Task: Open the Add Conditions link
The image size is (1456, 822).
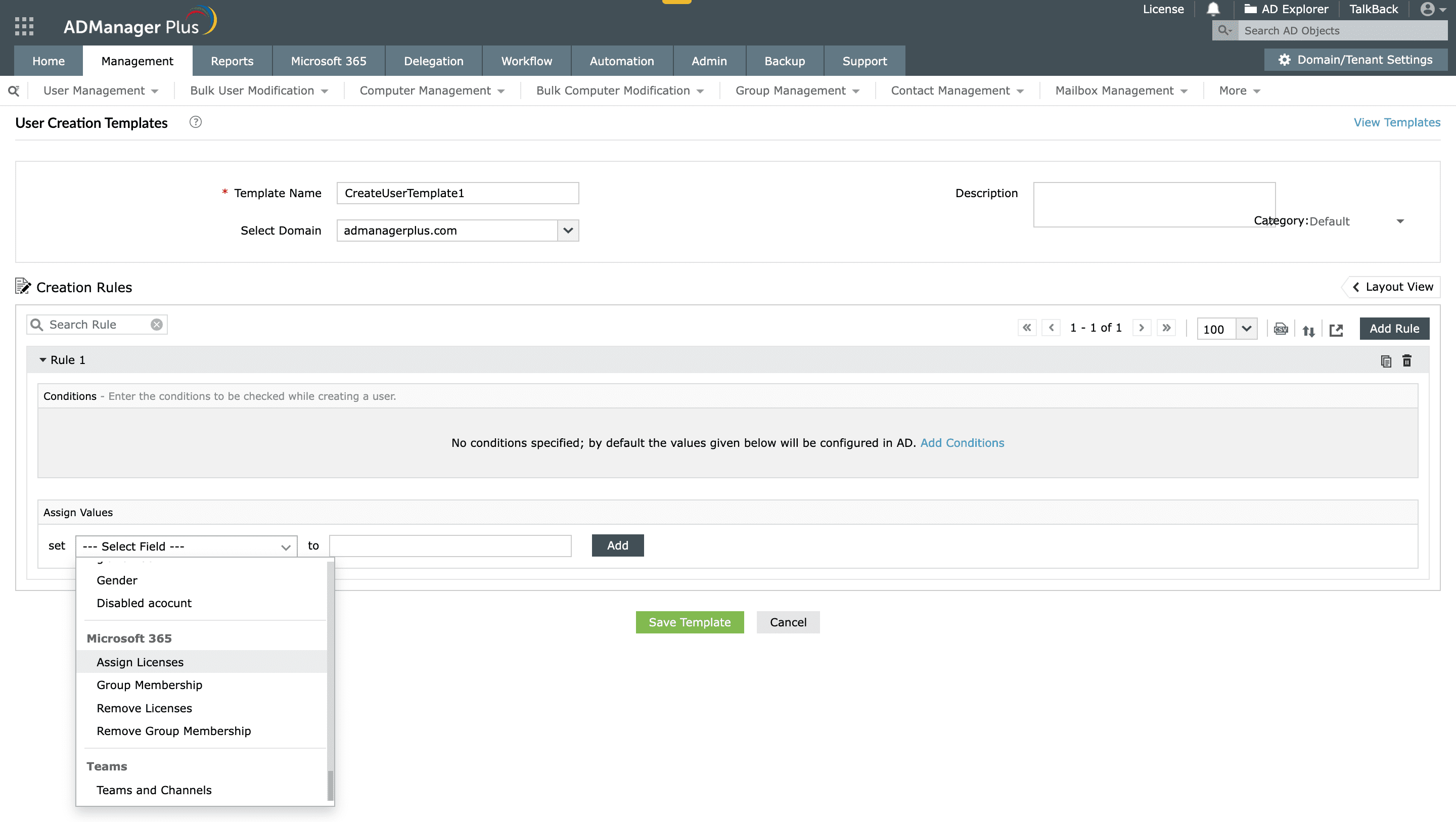Action: click(x=962, y=443)
